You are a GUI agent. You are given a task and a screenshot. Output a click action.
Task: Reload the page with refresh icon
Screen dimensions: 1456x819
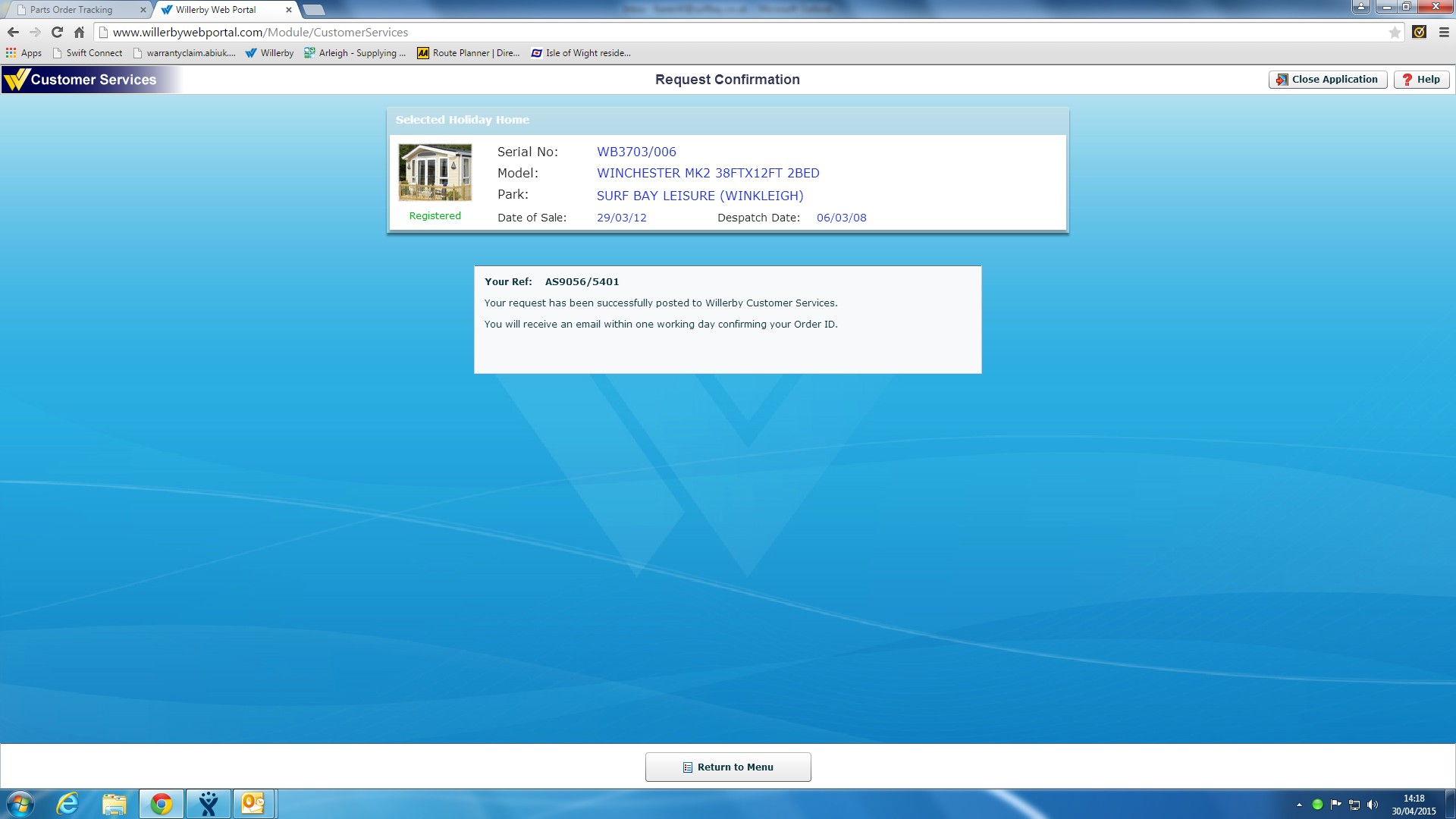pos(57,32)
